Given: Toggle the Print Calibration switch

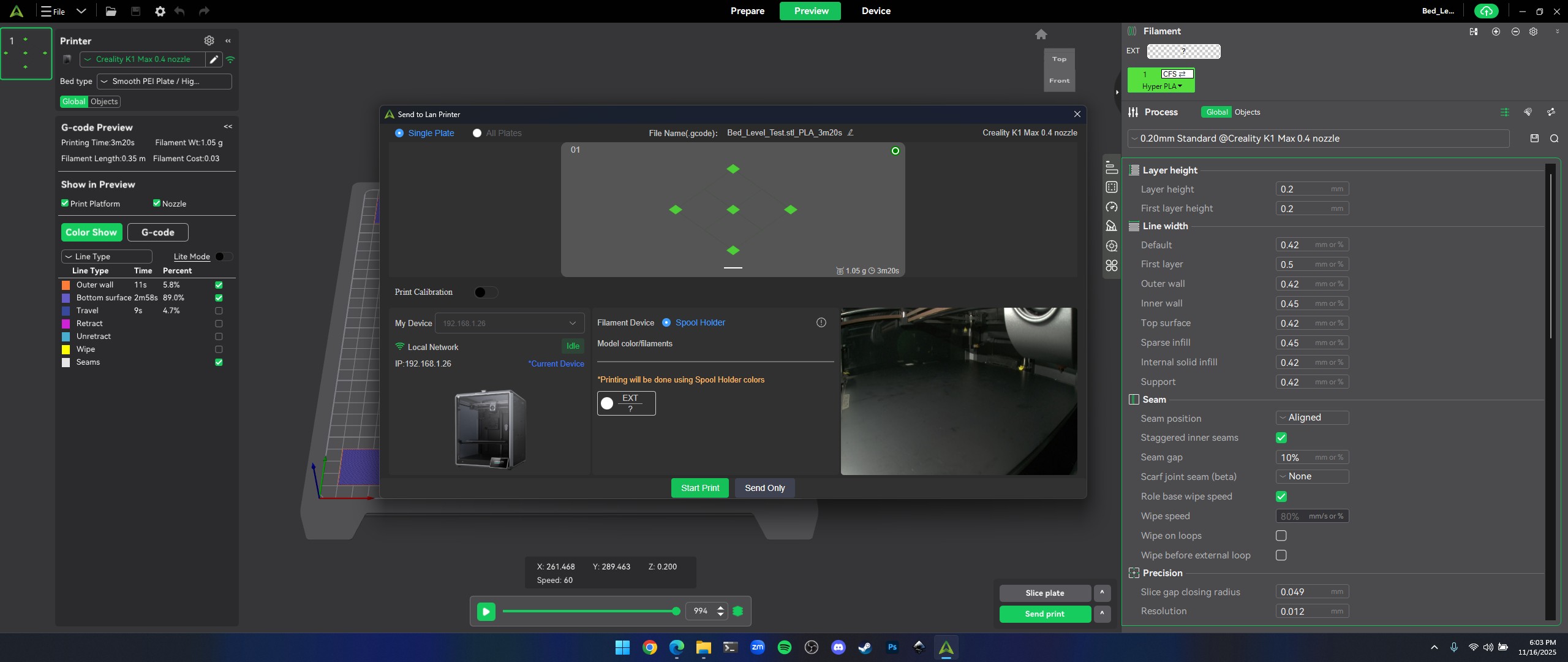Looking at the screenshot, I should [486, 292].
